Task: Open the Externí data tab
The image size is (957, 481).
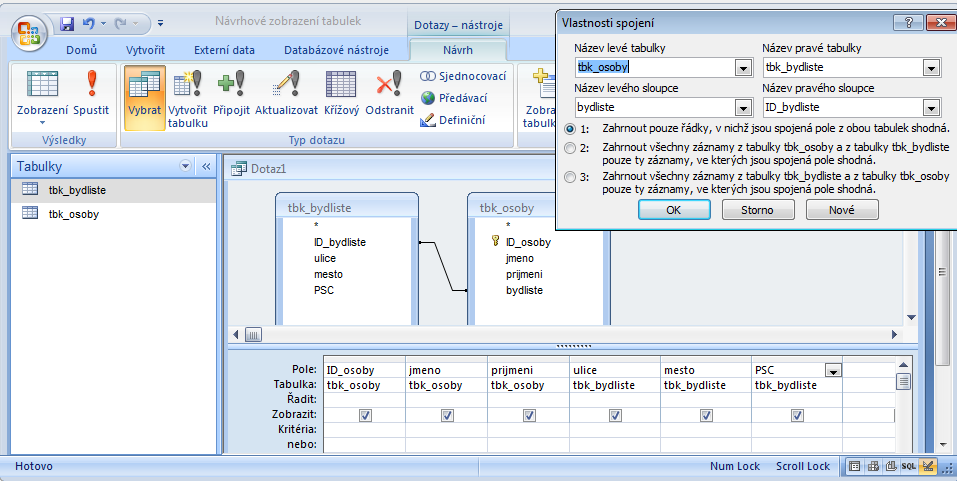Action: [x=224, y=50]
